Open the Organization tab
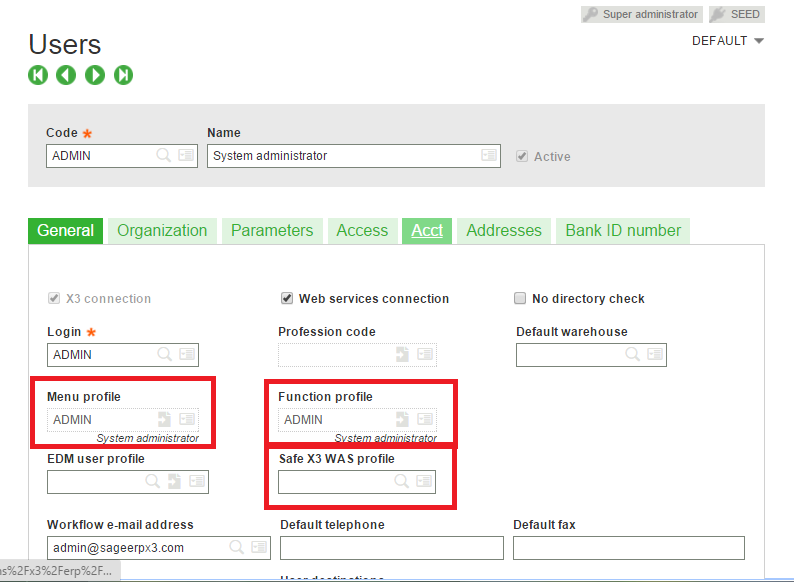 [x=162, y=231]
